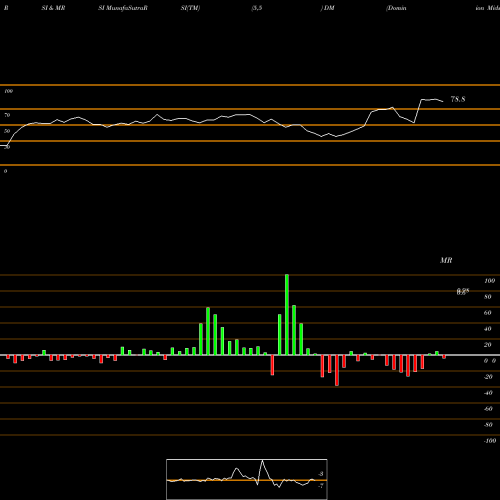Open the mini overview chart thumbnail
500x500 pixels.
[x=247, y=479]
